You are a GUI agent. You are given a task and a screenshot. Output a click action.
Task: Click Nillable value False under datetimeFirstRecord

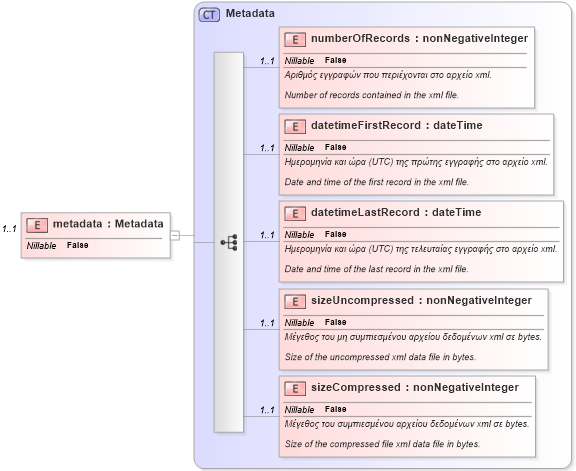tap(335, 147)
